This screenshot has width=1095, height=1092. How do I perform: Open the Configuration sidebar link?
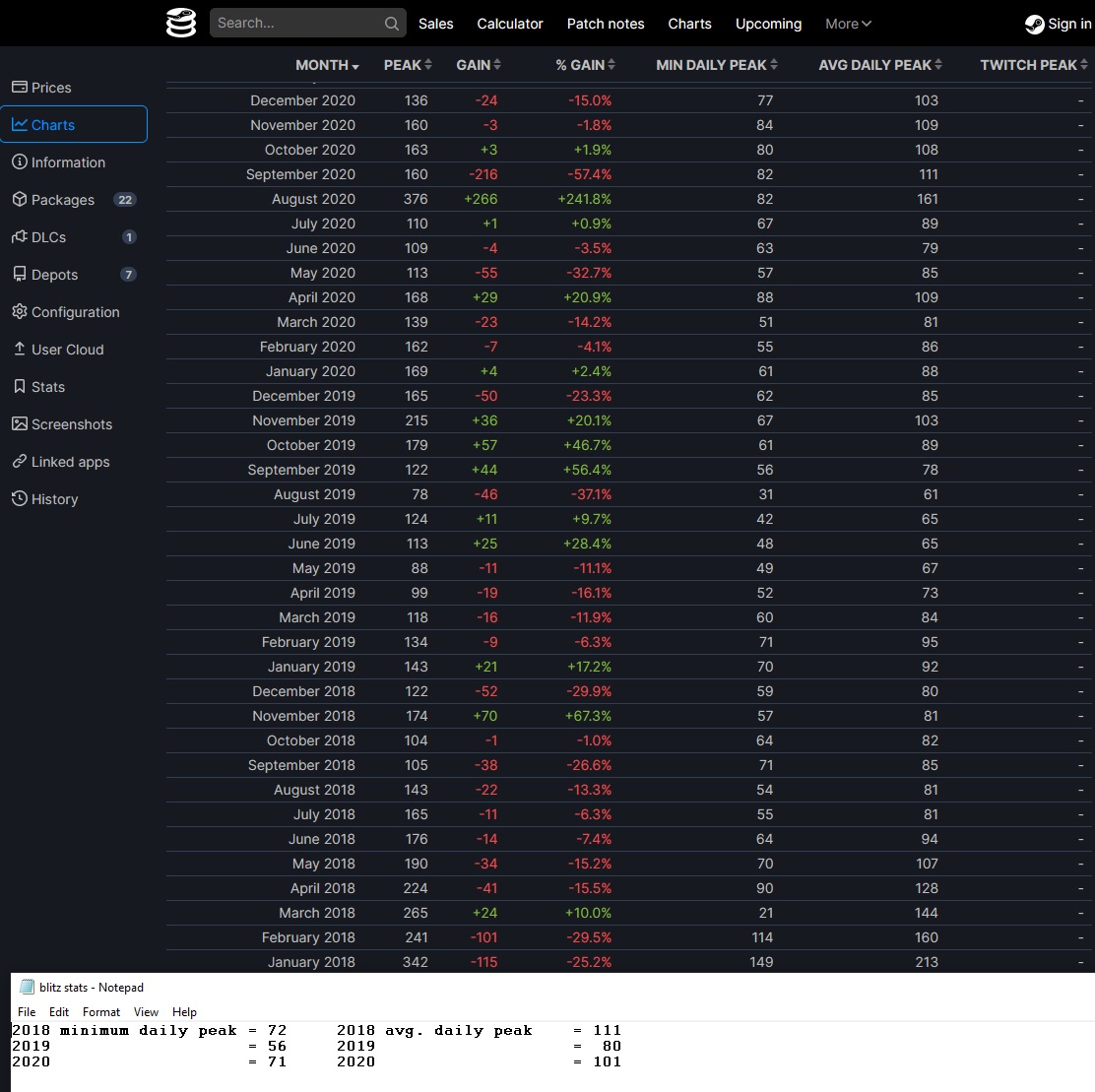76,312
